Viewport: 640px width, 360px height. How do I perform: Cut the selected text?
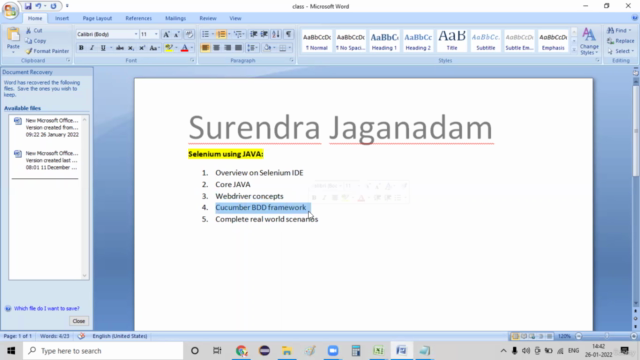[34, 31]
